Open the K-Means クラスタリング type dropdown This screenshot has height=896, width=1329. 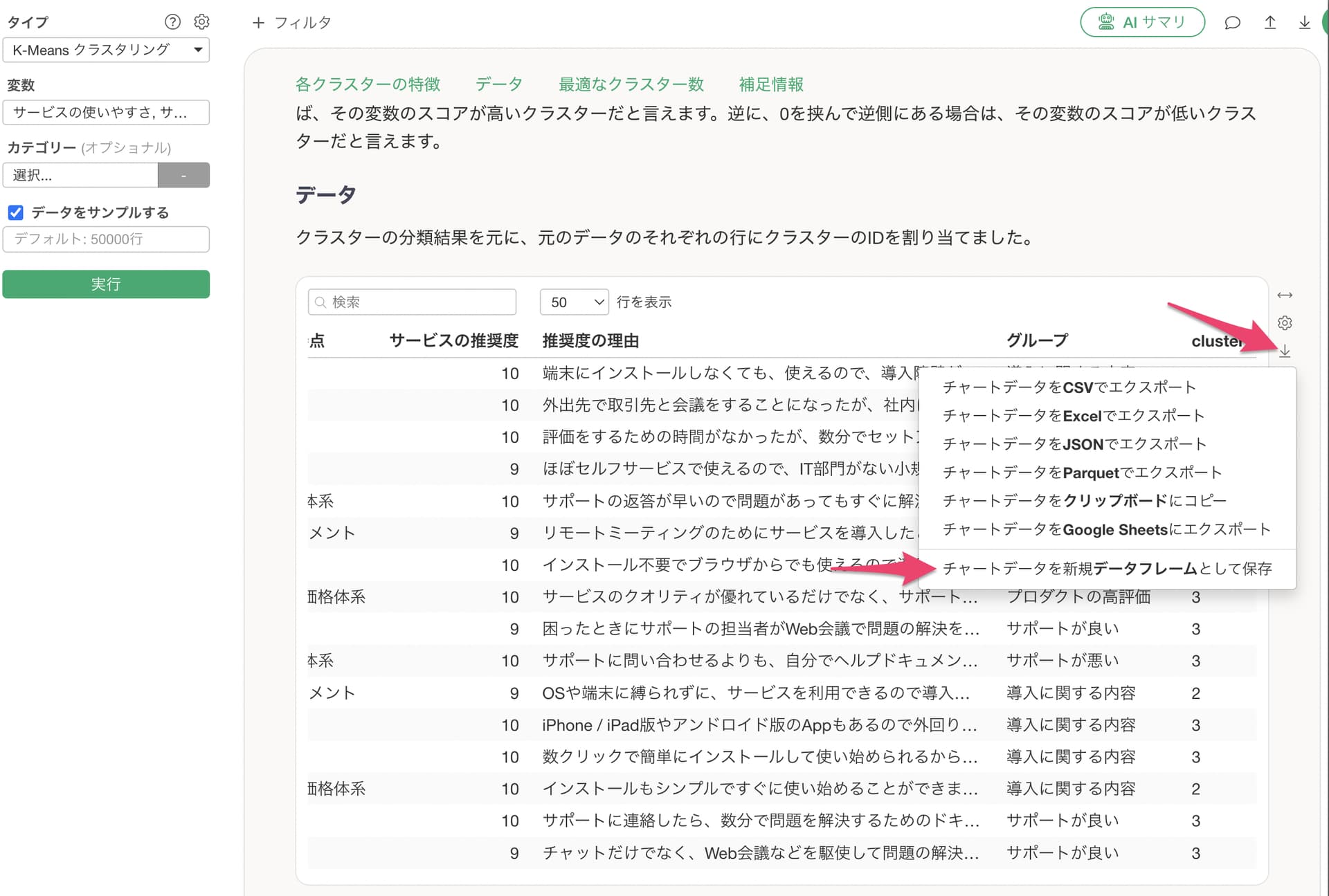point(106,50)
